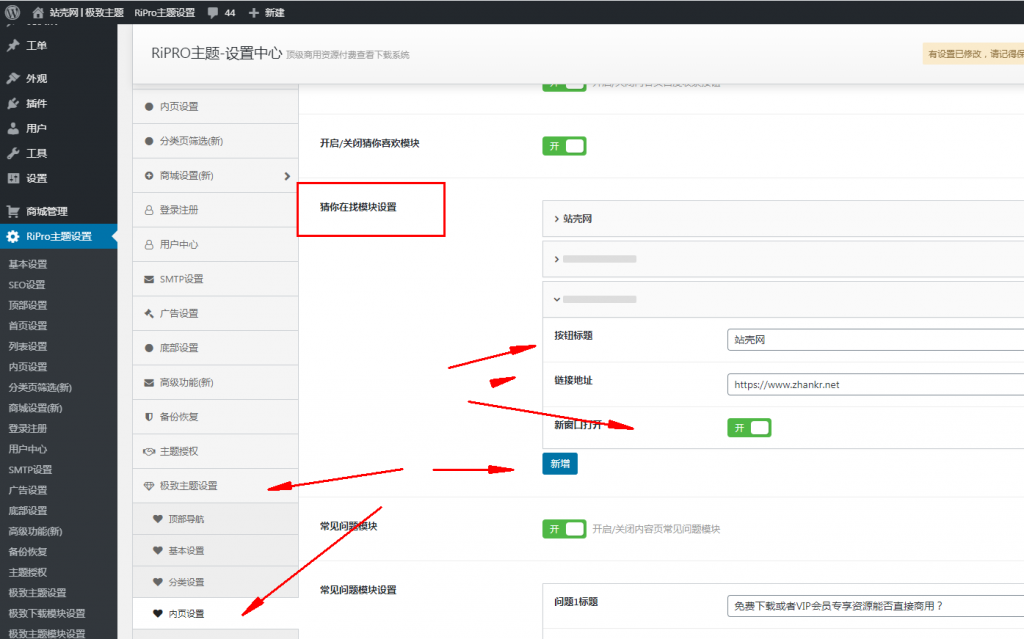
Task: Toggle the 常见问题模块 switch
Action: click(x=564, y=529)
